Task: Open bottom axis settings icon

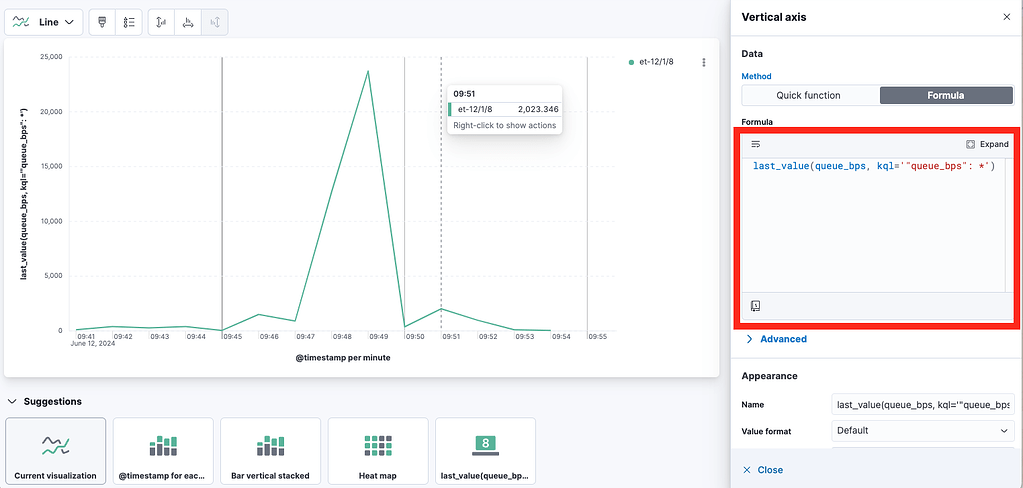Action: 188,22
